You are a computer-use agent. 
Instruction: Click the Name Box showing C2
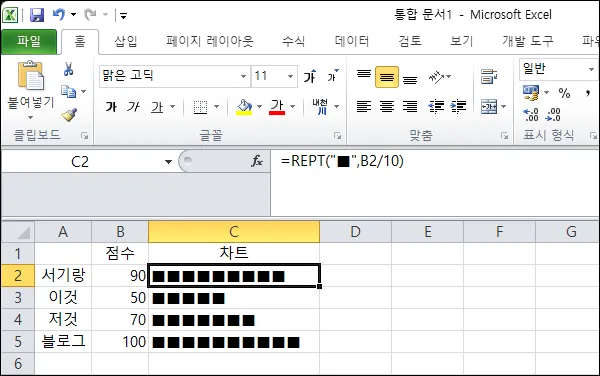[80, 162]
